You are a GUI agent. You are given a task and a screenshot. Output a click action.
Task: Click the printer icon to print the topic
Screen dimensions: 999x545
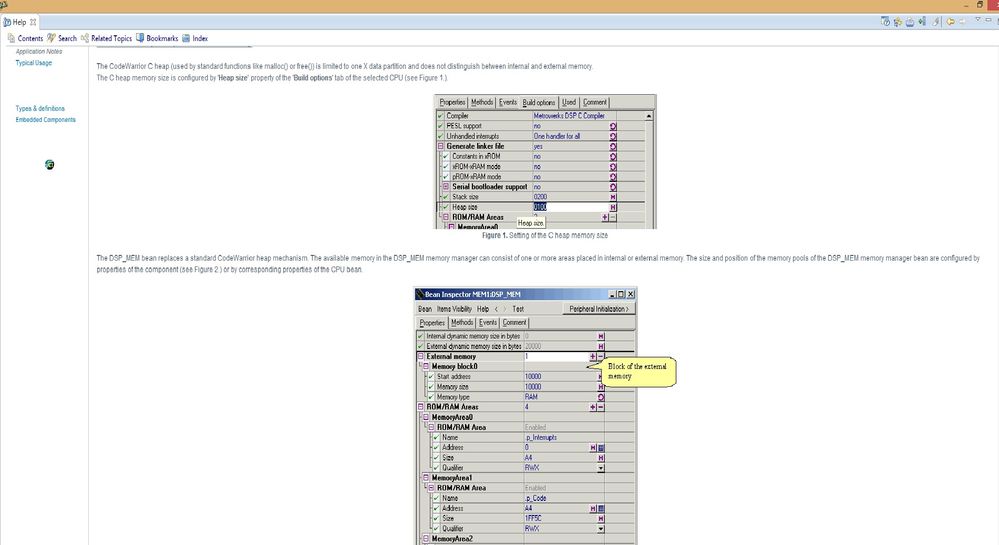[910, 22]
